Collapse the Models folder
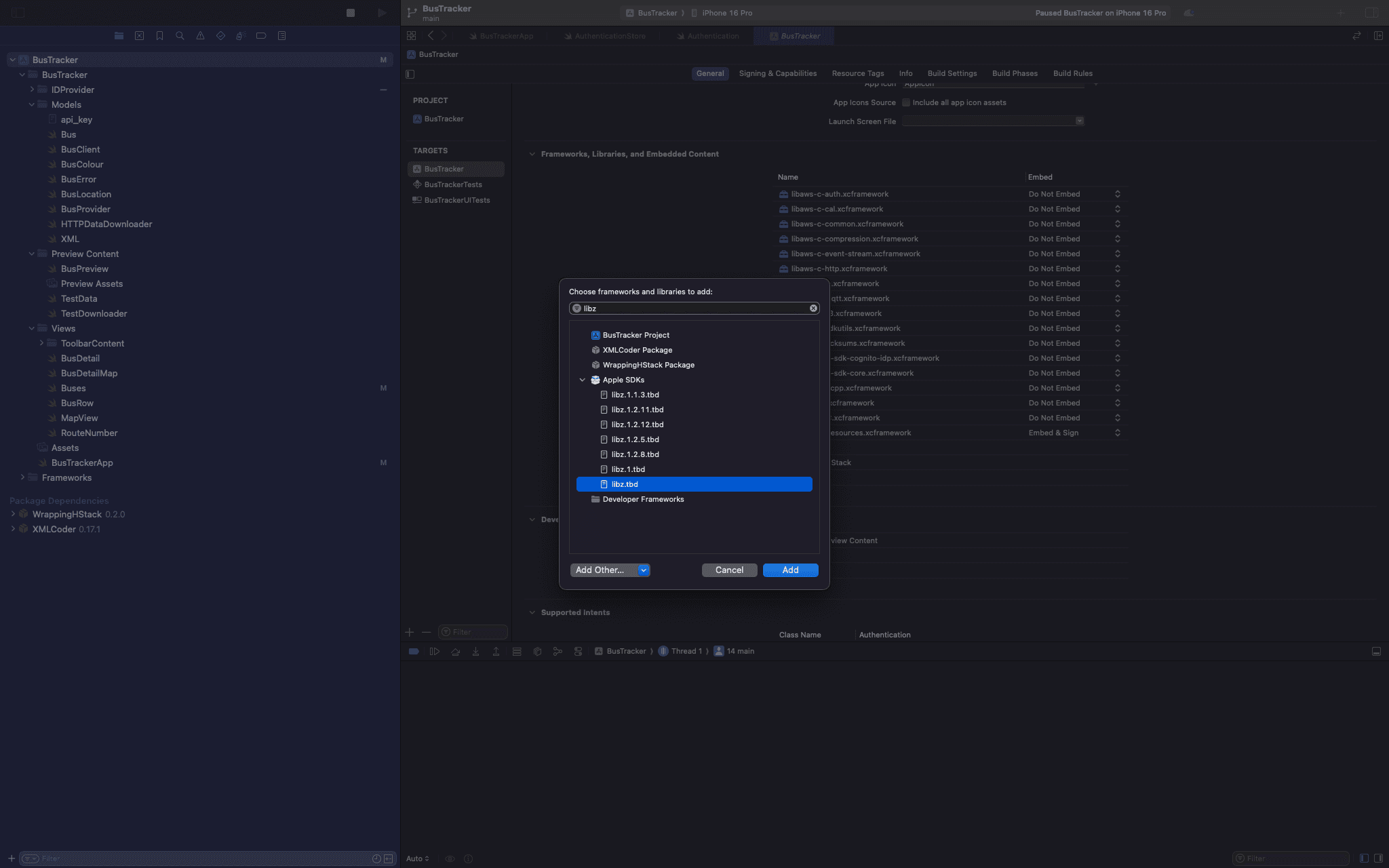The image size is (1389, 868). point(32,104)
